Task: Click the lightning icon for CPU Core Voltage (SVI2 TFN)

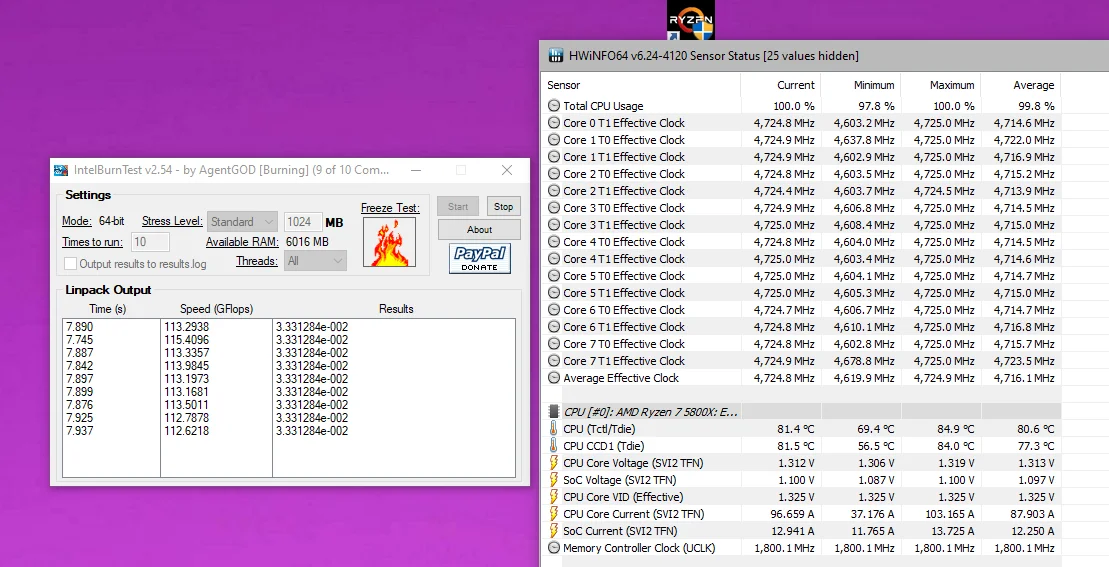Action: (554, 463)
